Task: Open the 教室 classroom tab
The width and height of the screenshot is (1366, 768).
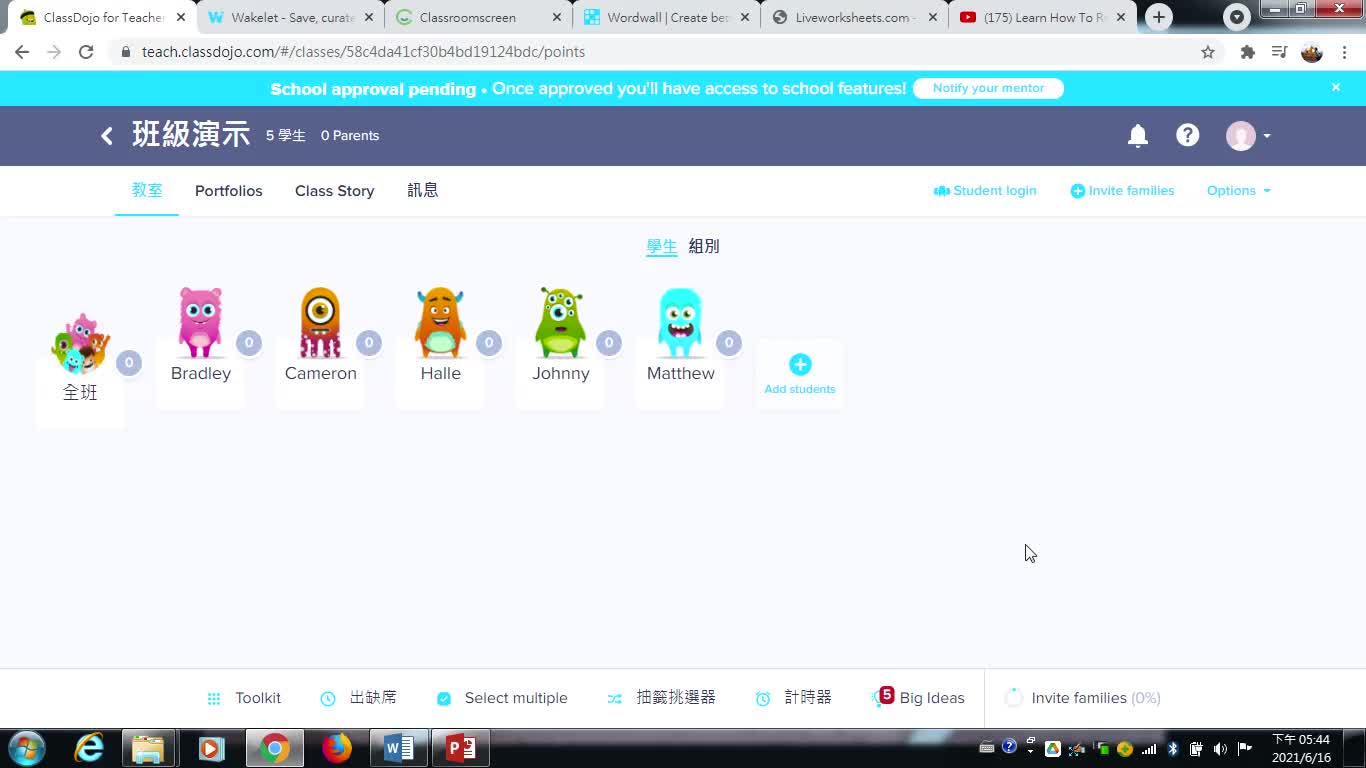Action: (147, 191)
